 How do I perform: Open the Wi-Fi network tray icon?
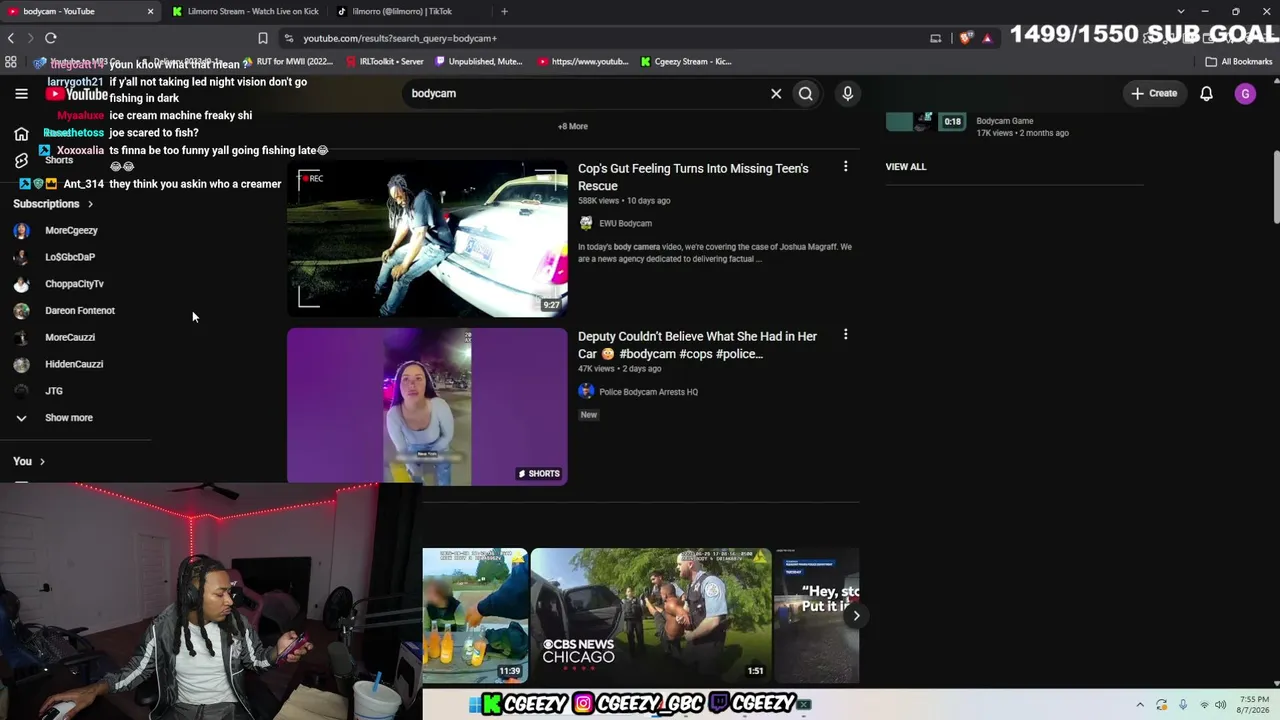pyautogui.click(x=1204, y=705)
